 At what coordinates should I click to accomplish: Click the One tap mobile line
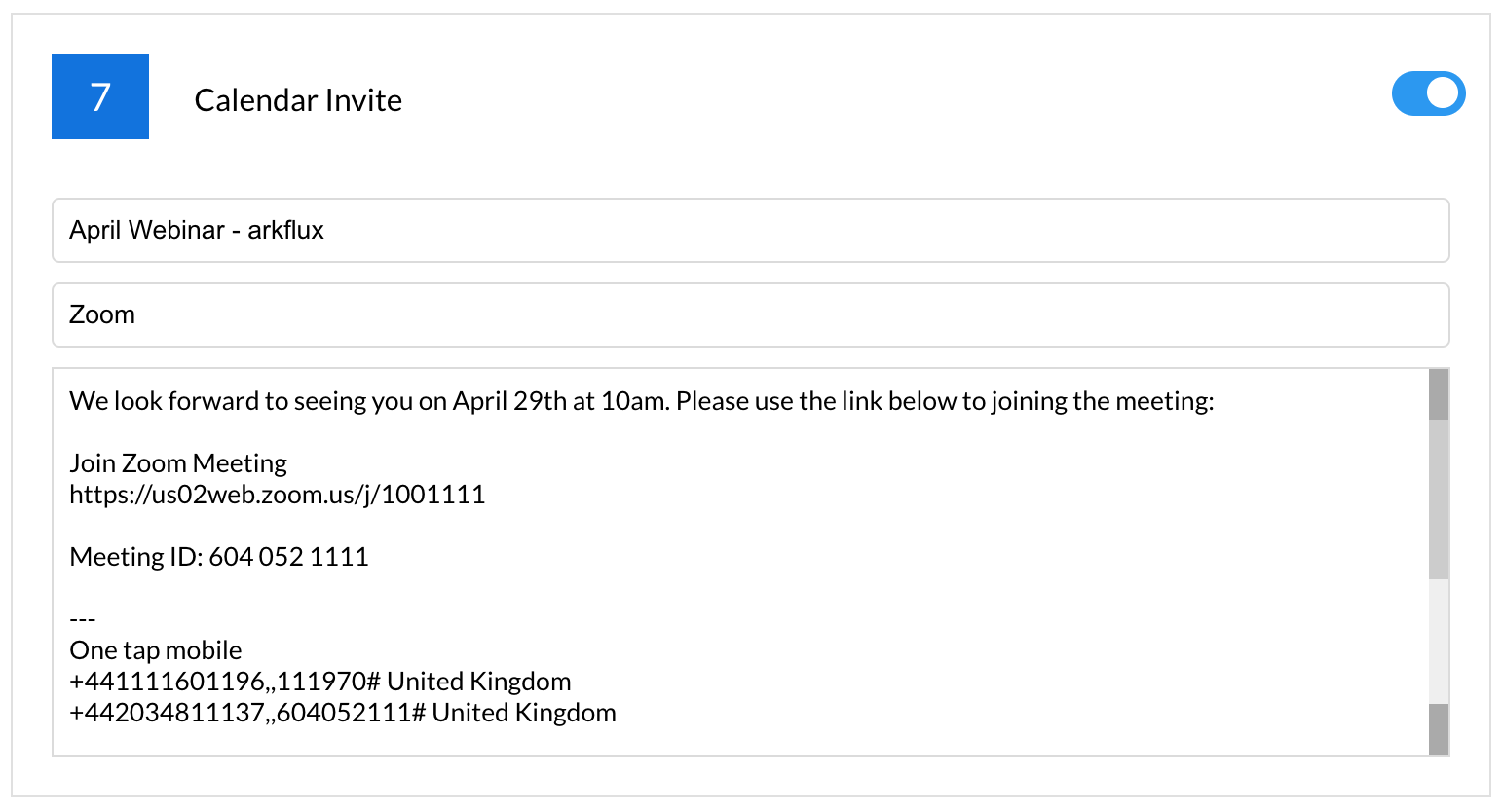[156, 650]
